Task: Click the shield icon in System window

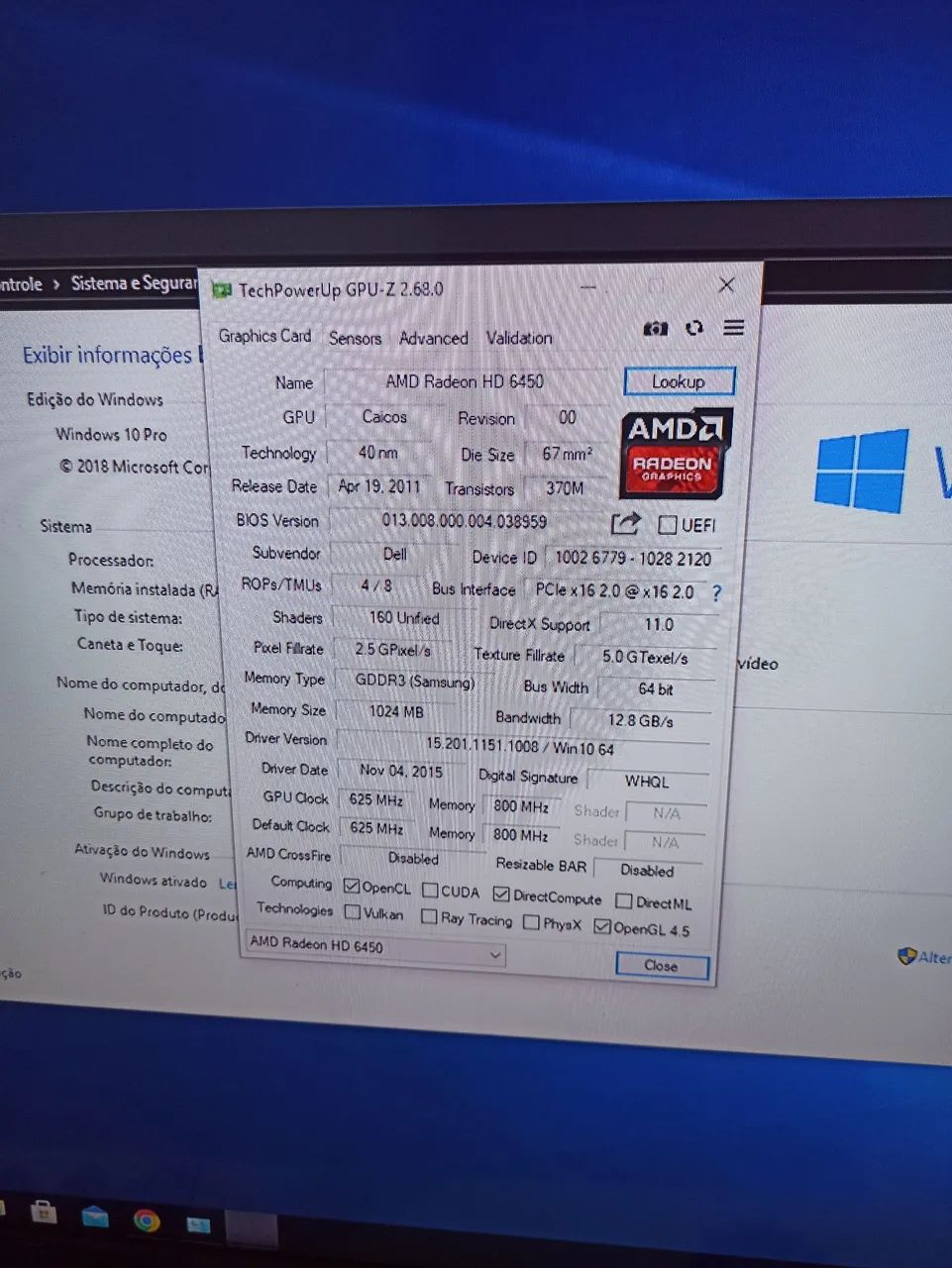Action: click(x=906, y=956)
